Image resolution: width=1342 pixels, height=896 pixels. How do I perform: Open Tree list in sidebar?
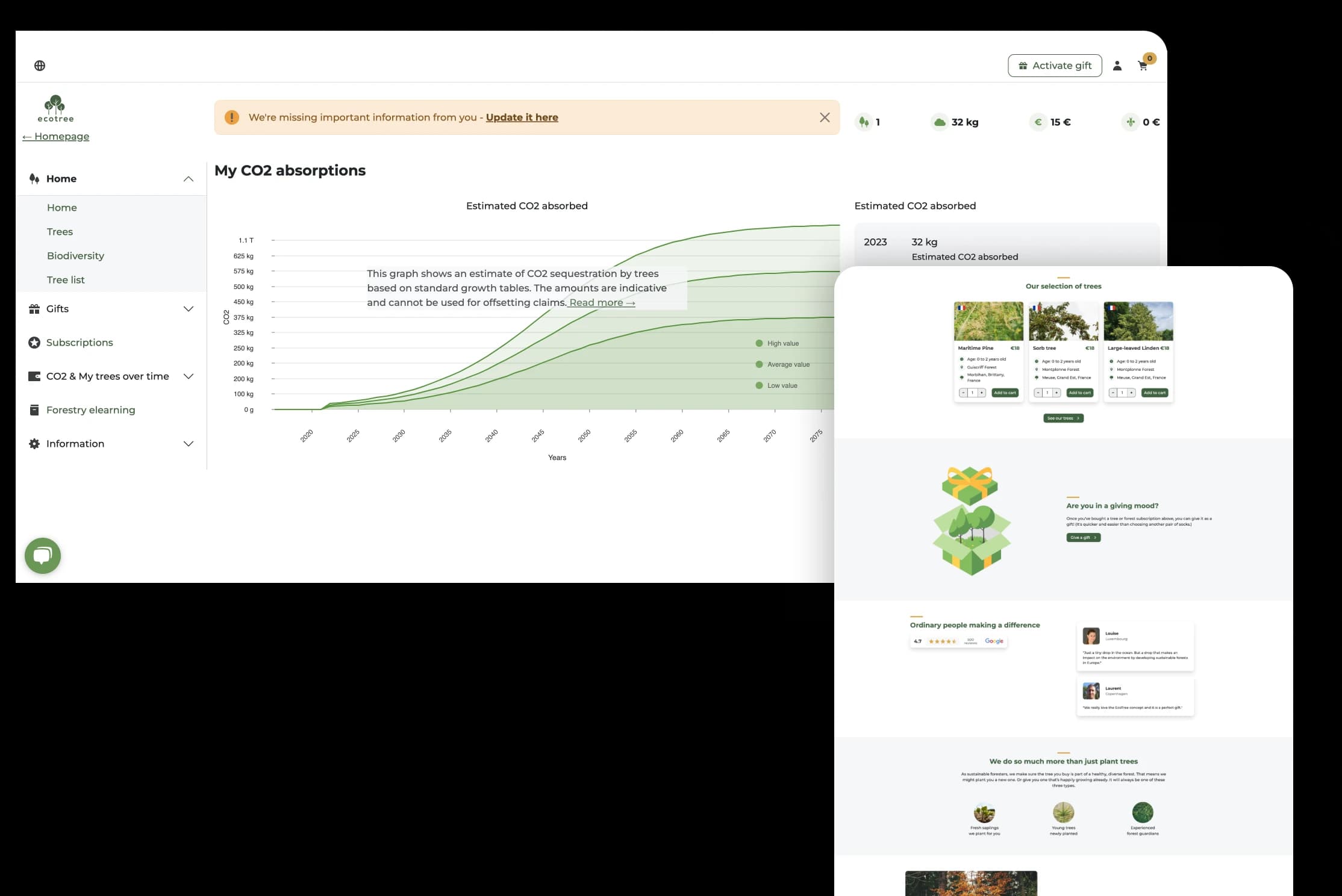coord(66,280)
